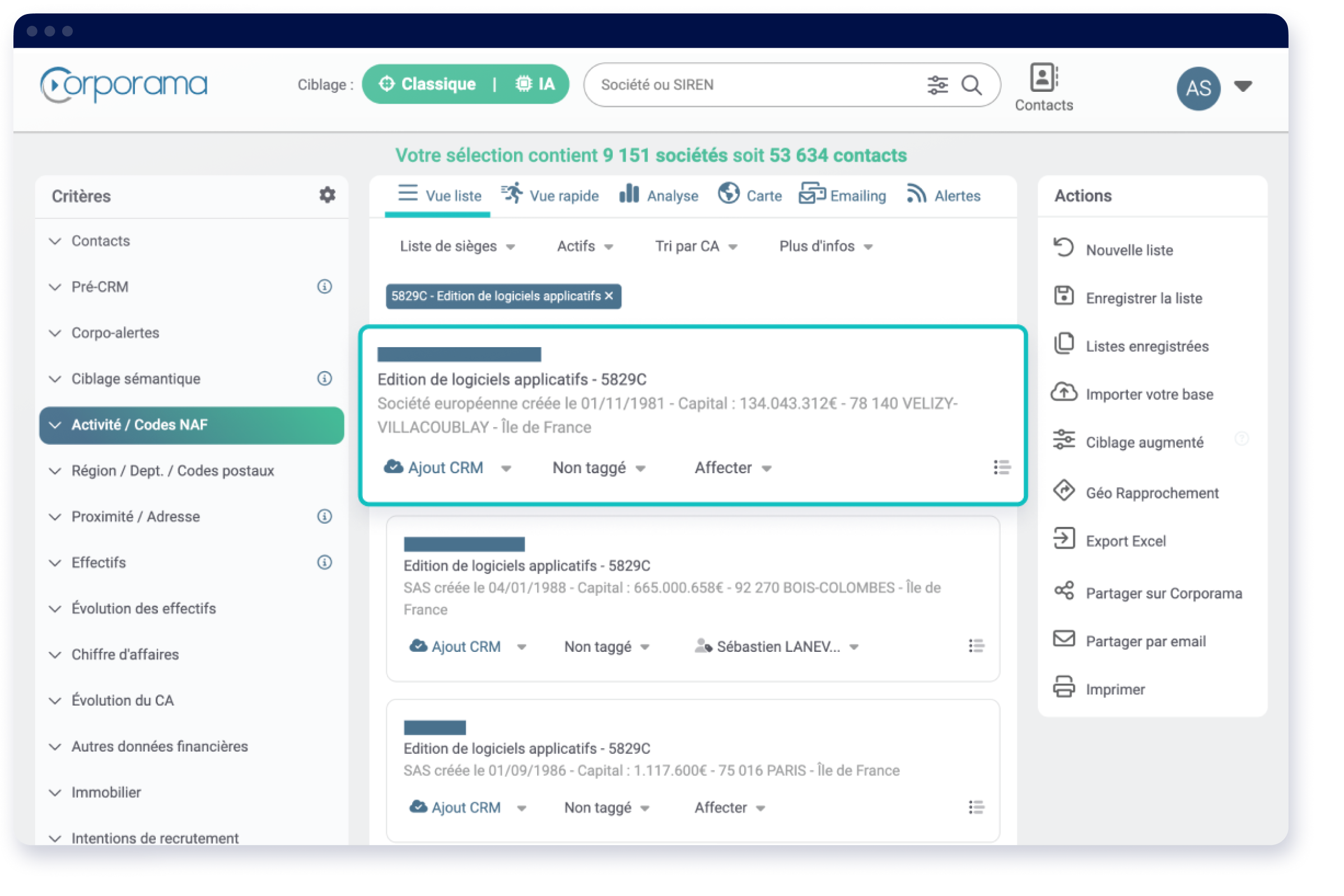Show info icon for Proximité / Adresse
1344x896 pixels.
point(325,516)
